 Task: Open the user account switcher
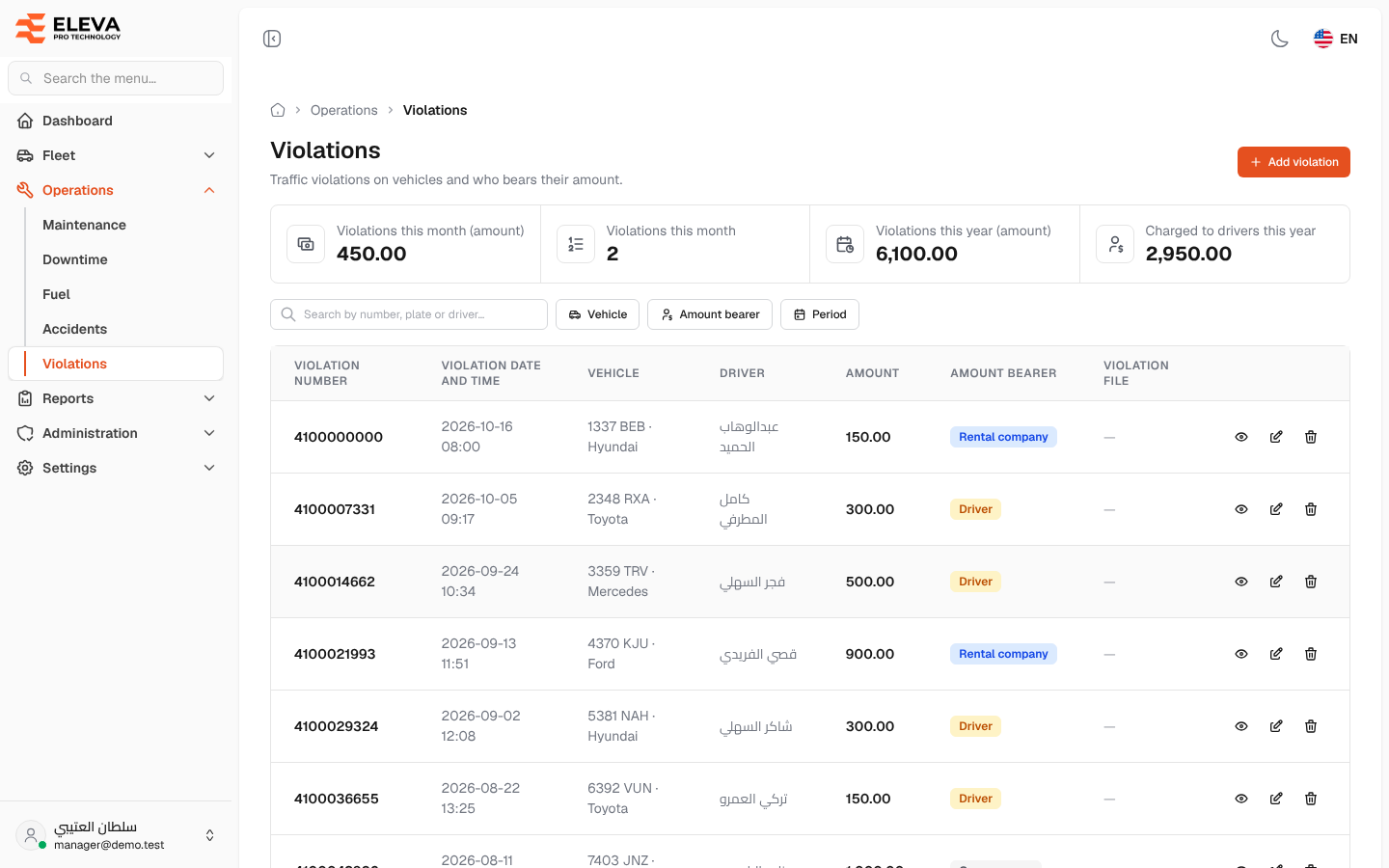[x=116, y=835]
